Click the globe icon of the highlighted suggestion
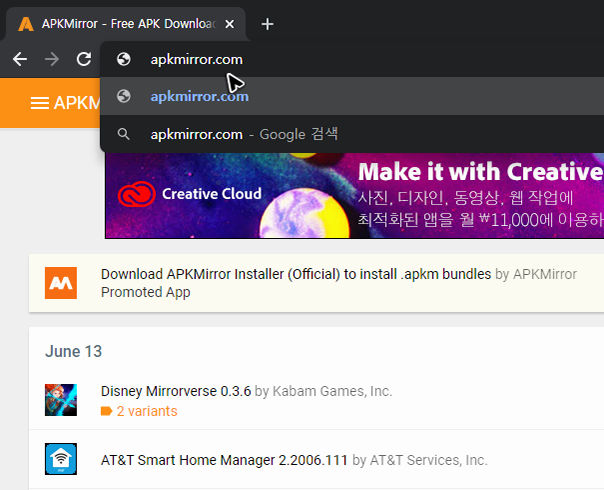The height and width of the screenshot is (490, 604). pos(124,96)
